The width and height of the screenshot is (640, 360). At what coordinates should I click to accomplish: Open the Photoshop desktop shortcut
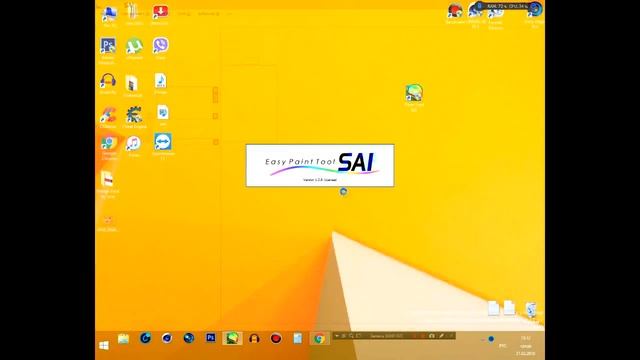tap(108, 46)
